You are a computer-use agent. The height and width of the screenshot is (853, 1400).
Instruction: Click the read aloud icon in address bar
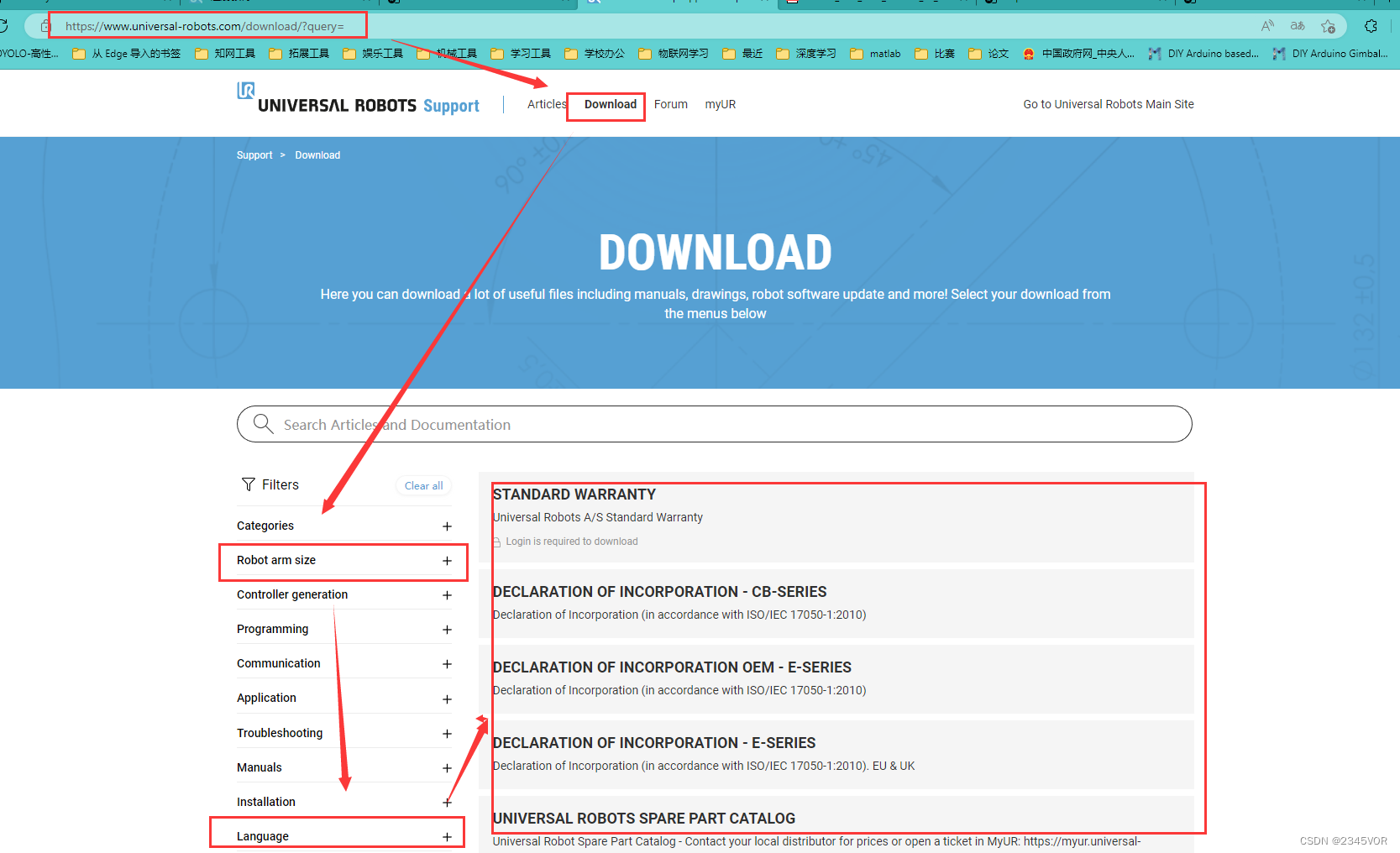1267,26
